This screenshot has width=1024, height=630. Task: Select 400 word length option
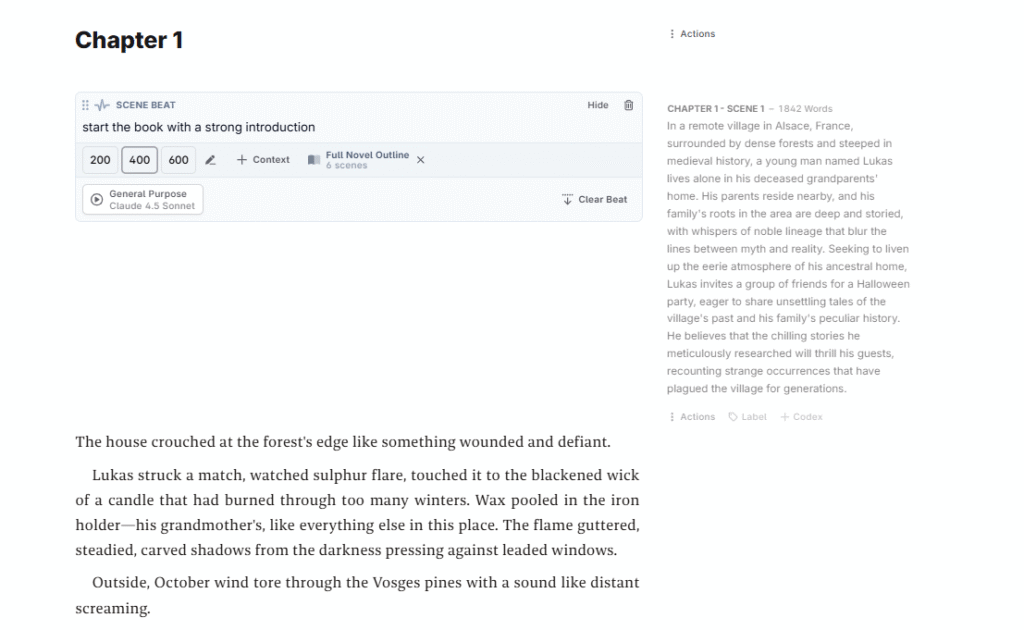(139, 160)
